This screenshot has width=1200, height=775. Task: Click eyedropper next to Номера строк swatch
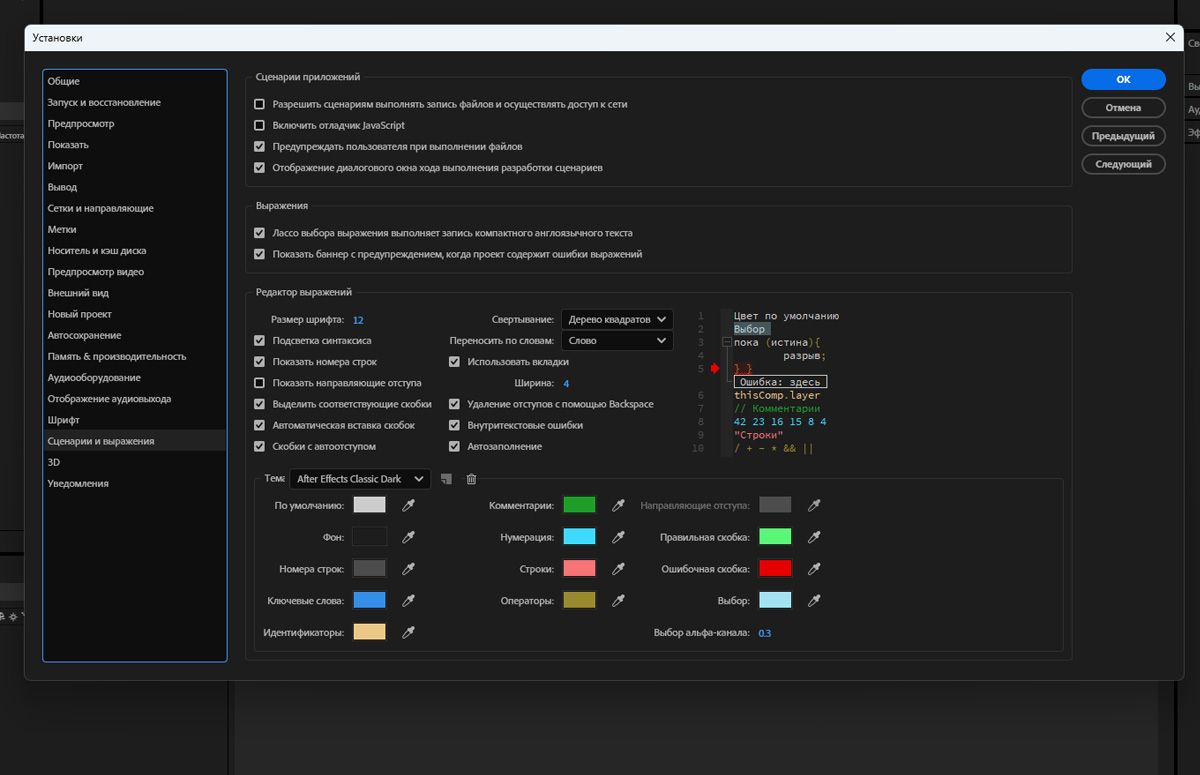(408, 569)
